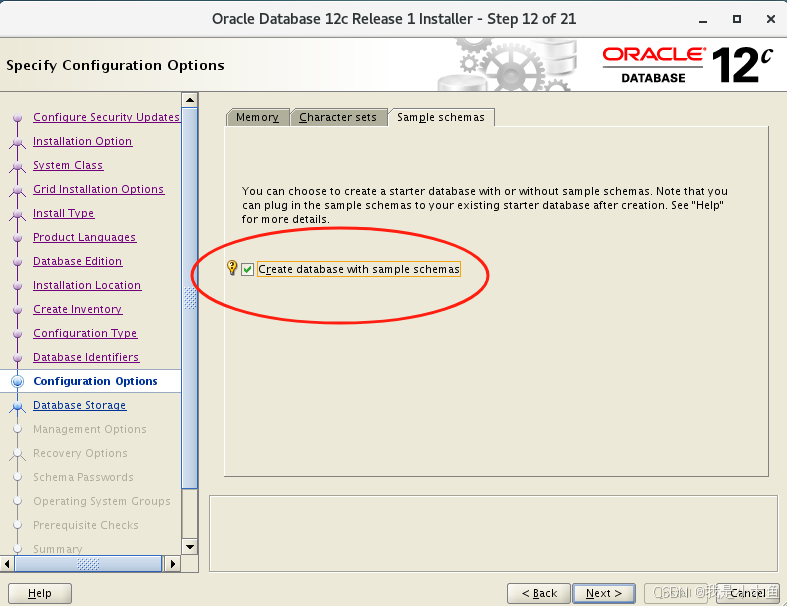787x606 pixels.
Task: Go to Database Storage step
Action: click(x=79, y=405)
